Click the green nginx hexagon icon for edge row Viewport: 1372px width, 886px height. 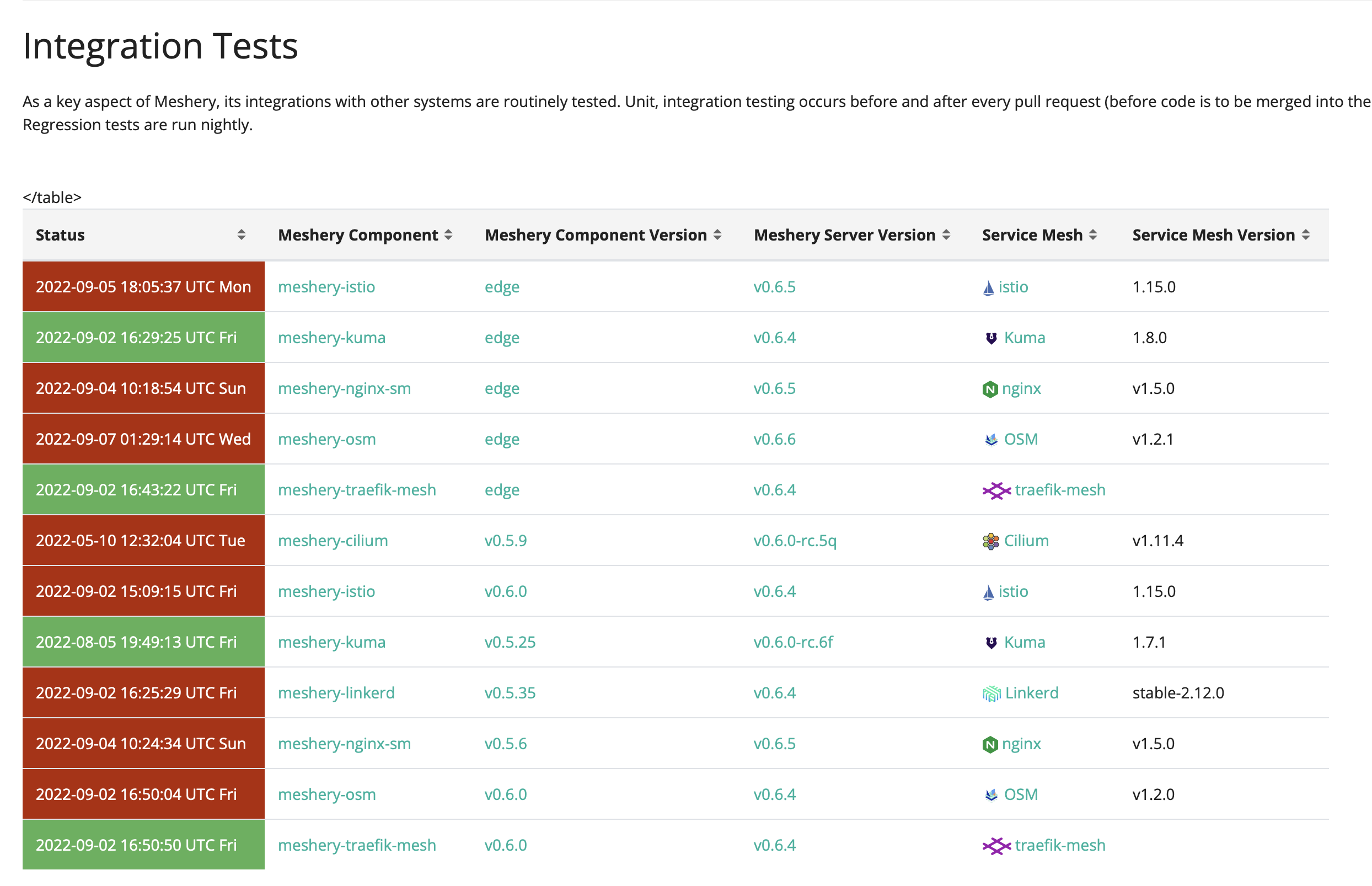pos(990,389)
